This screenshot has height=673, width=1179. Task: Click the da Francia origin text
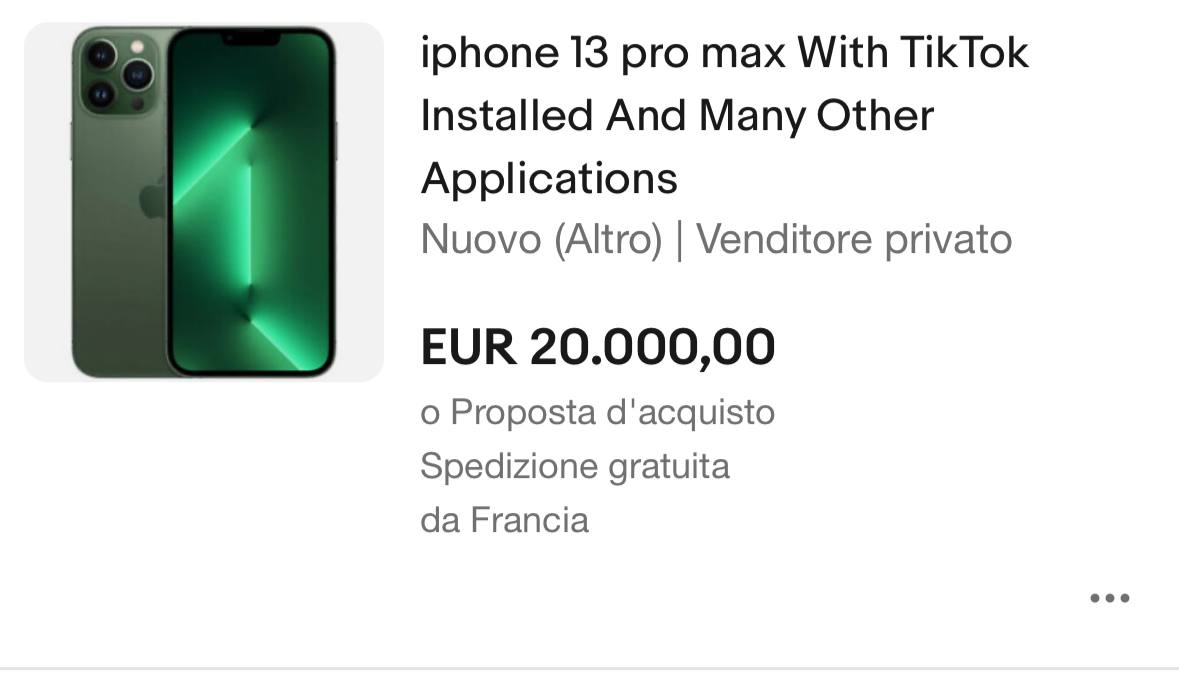(504, 520)
